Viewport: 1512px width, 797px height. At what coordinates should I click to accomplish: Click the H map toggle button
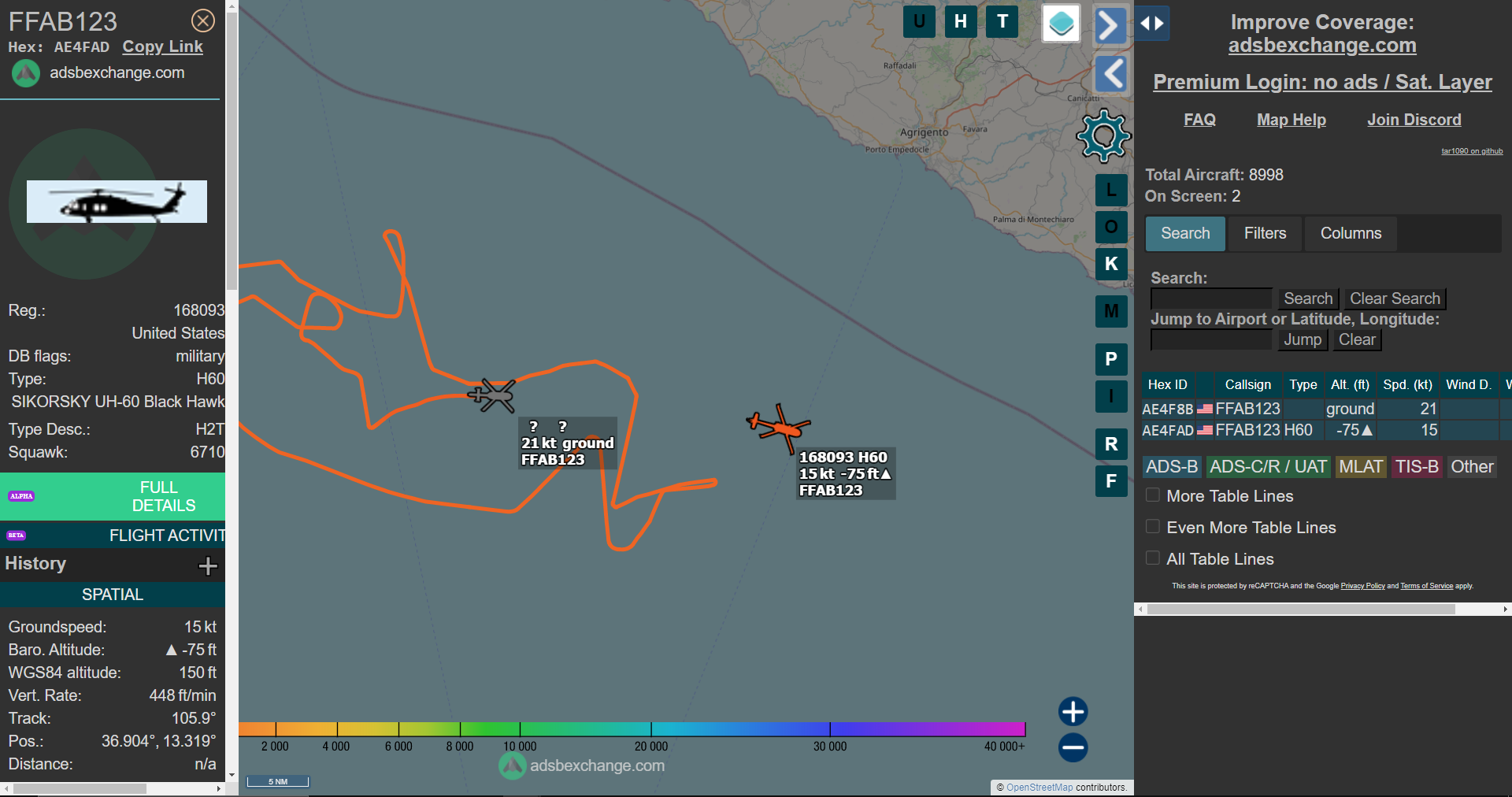coord(961,22)
